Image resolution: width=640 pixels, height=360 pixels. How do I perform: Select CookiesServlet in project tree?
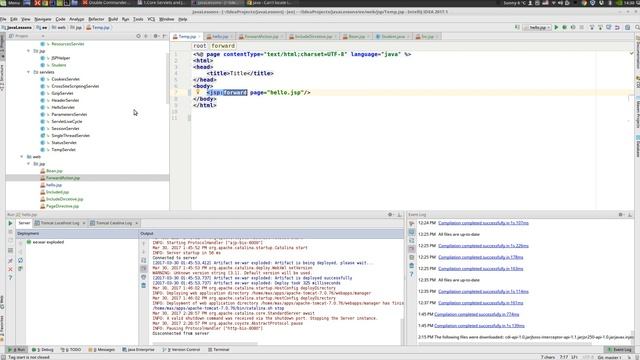pyautogui.click(x=65, y=79)
